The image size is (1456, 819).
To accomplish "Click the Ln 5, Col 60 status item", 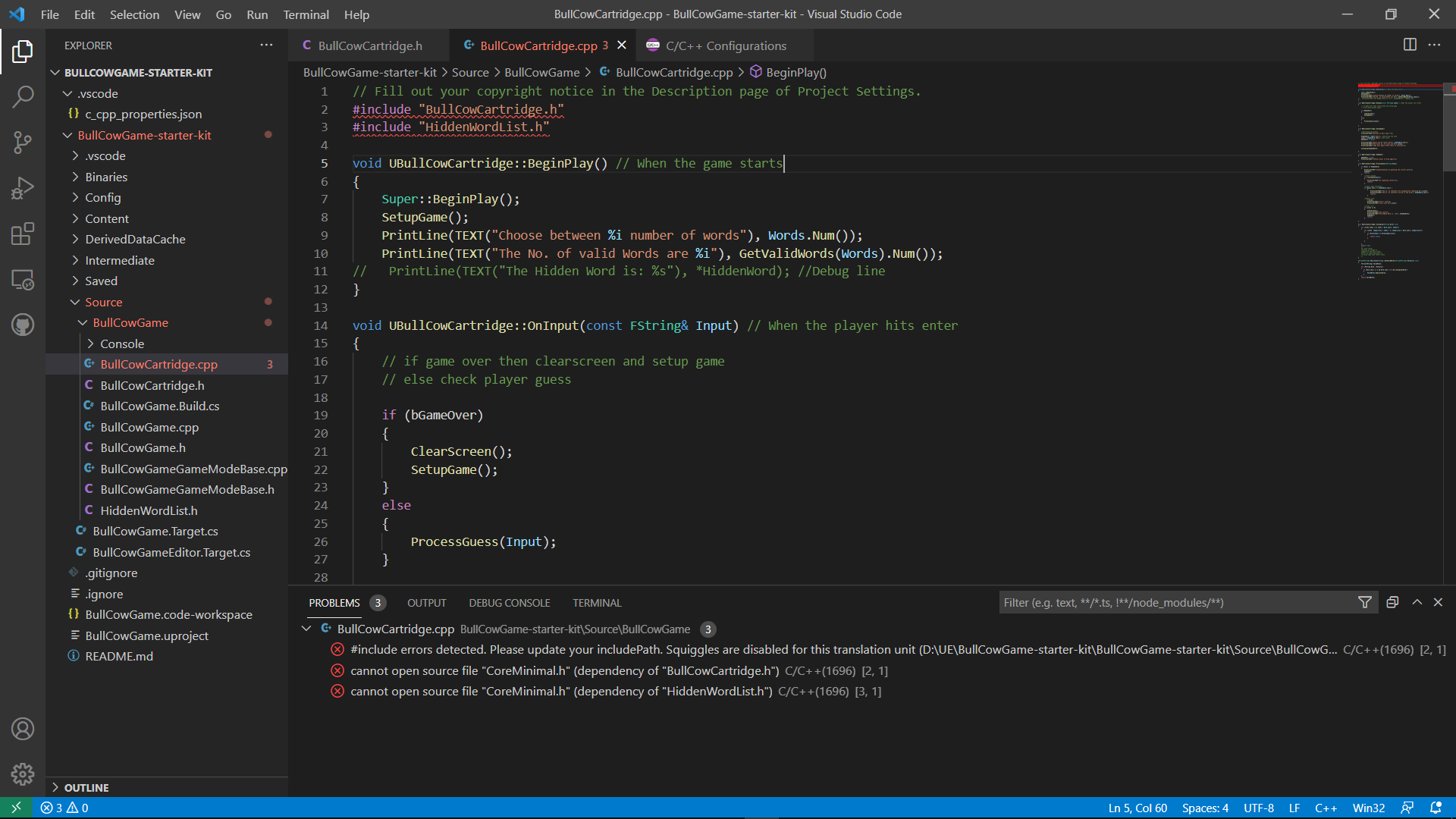I will pyautogui.click(x=1137, y=808).
